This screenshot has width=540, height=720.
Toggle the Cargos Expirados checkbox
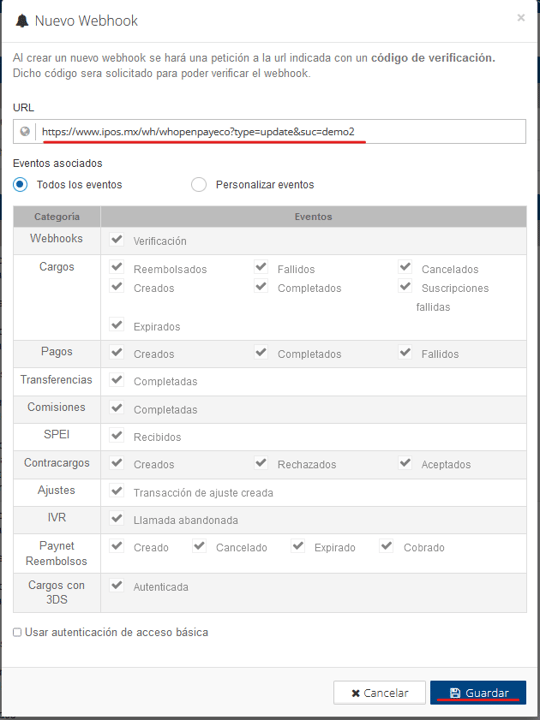(117, 325)
